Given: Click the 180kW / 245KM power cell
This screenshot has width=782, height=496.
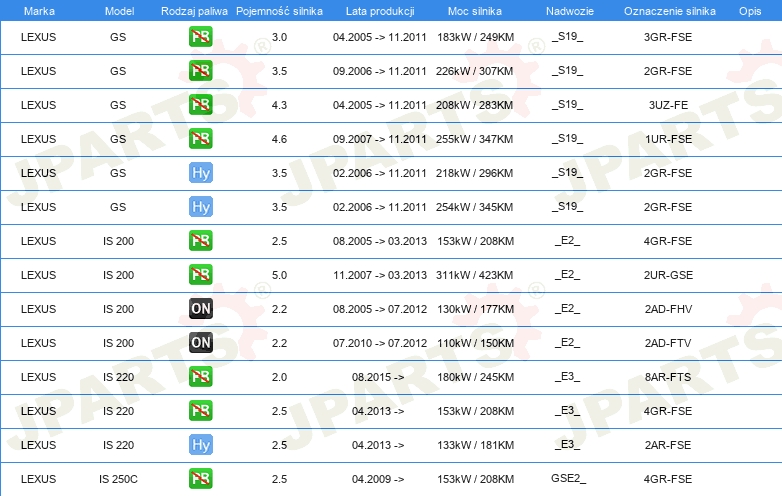Looking at the screenshot, I should pos(475,377).
